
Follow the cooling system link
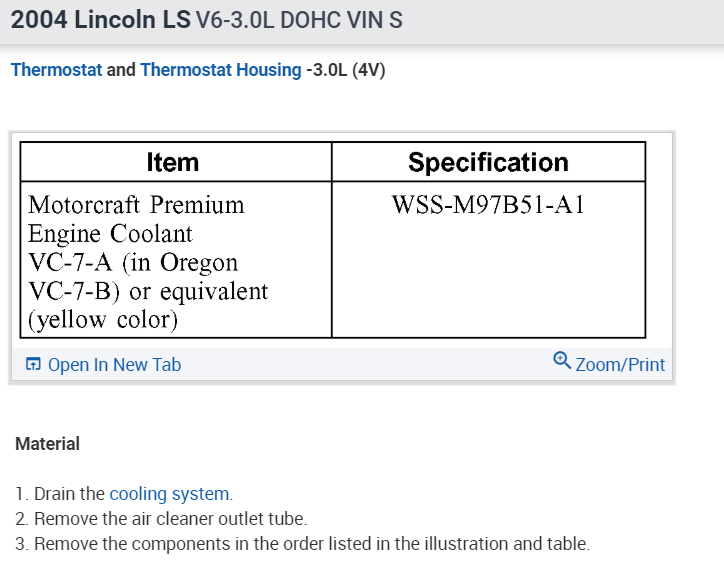coord(169,494)
